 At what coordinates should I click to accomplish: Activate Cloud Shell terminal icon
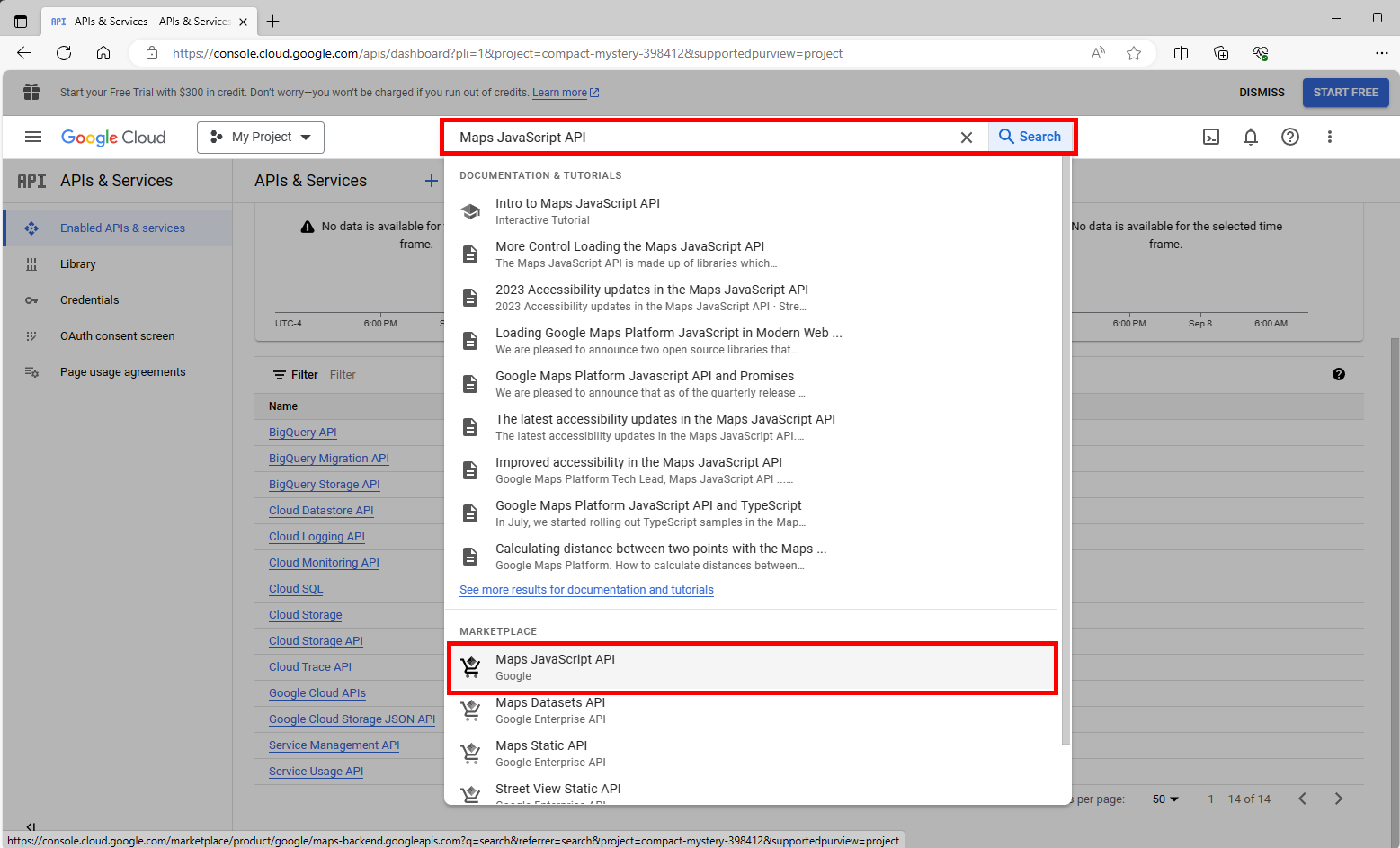click(x=1211, y=137)
